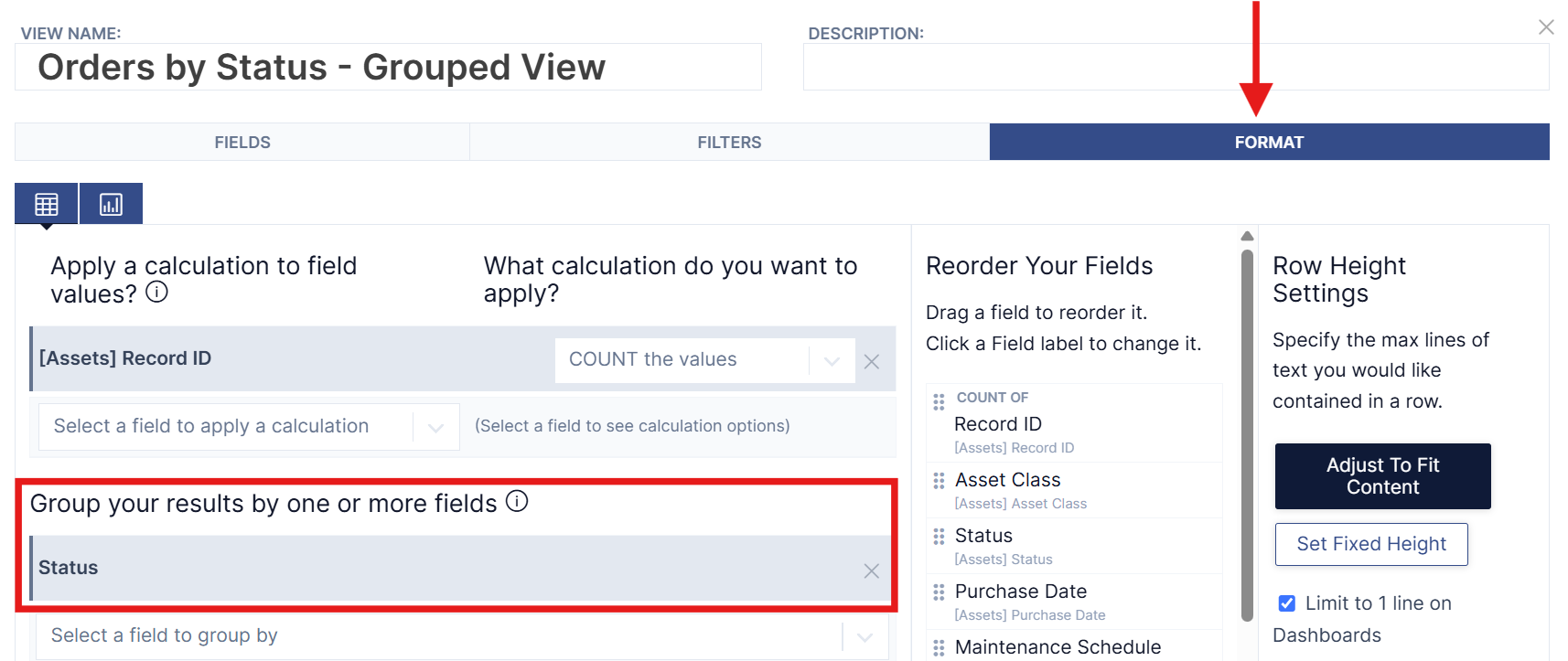
Task: Switch to the chart view icon
Action: [111, 203]
